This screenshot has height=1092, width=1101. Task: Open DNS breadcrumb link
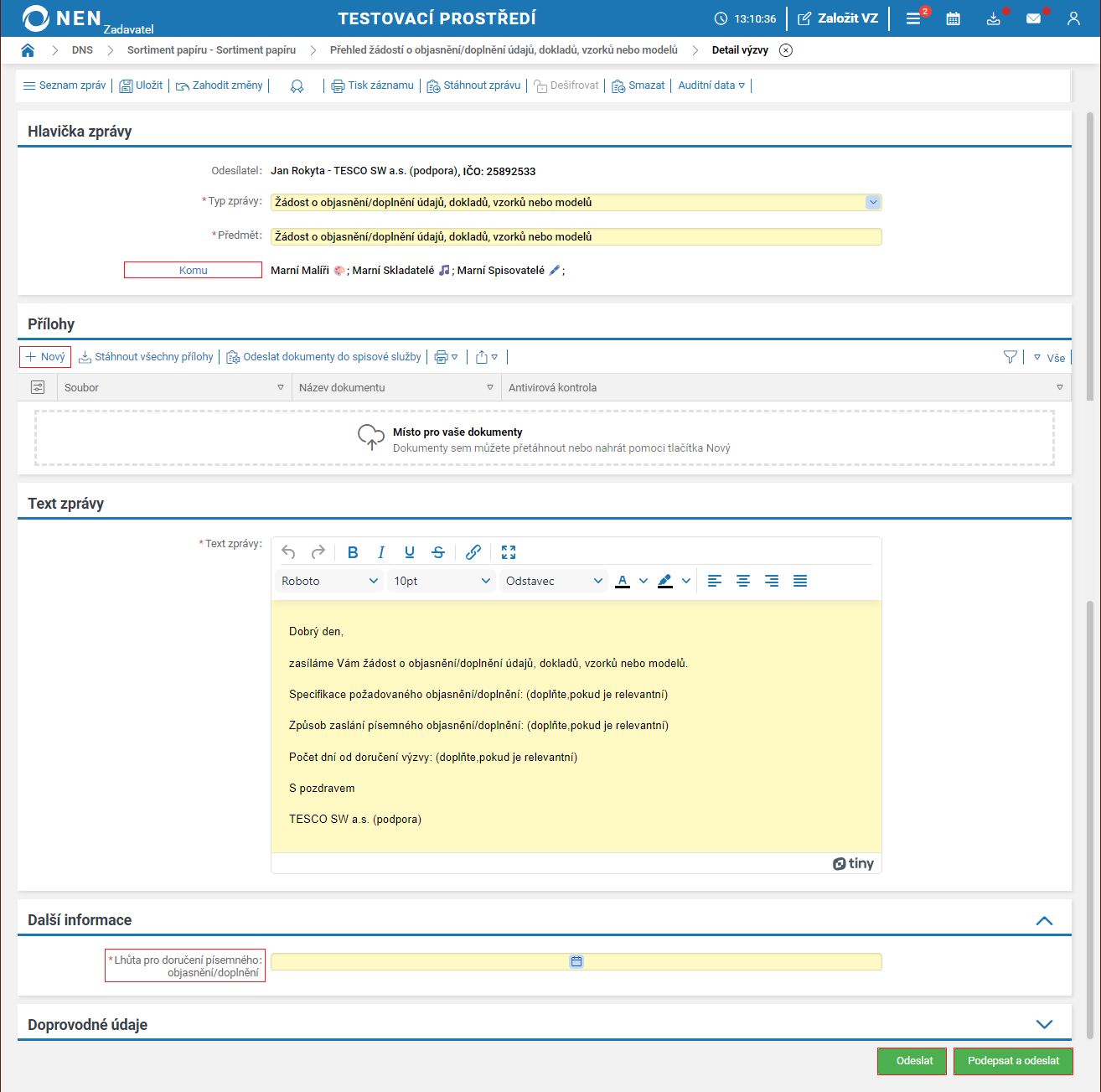[82, 50]
